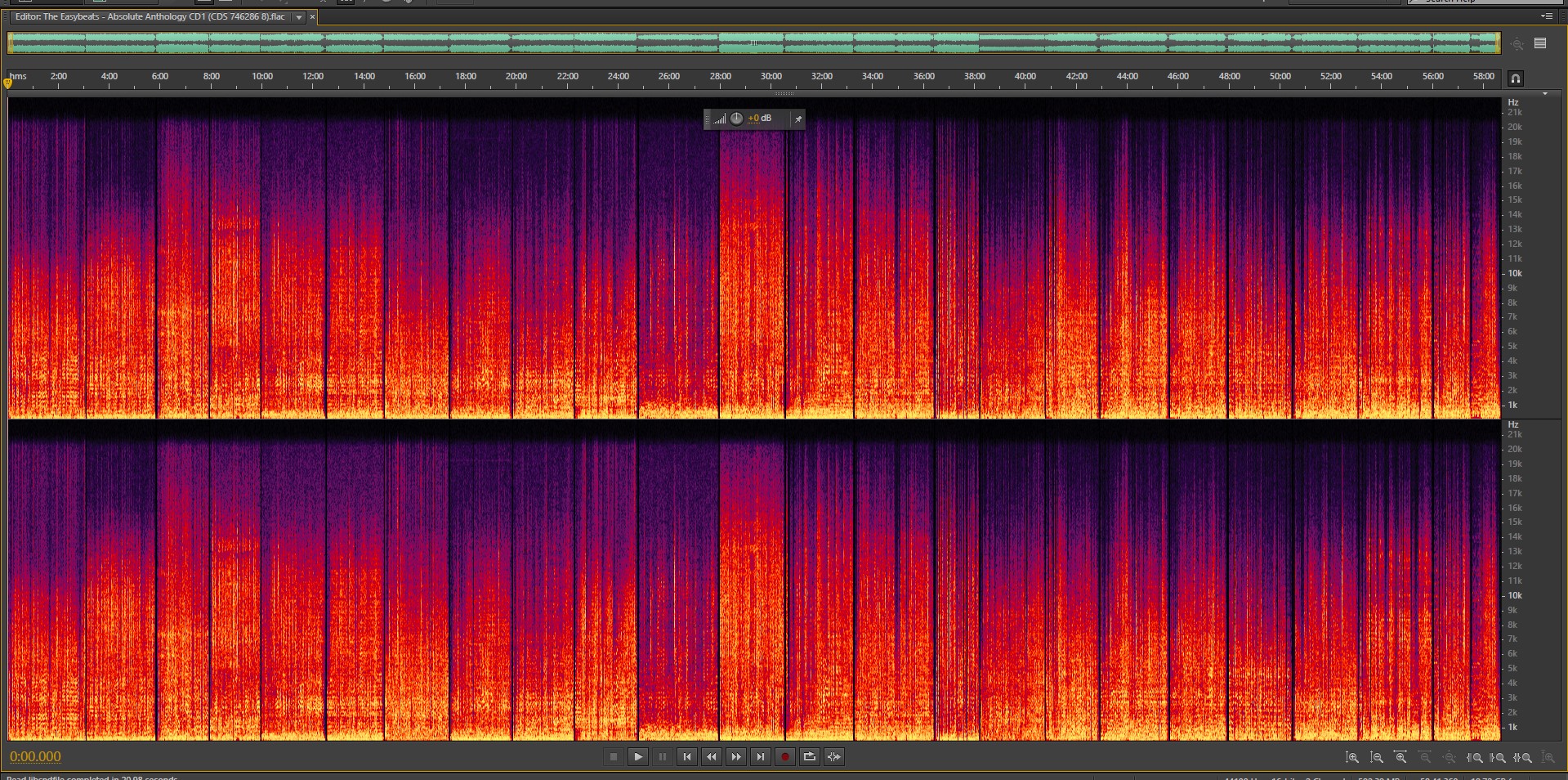
Task: Select the Easybeets Absolute Anthology editor tab
Action: [150, 17]
